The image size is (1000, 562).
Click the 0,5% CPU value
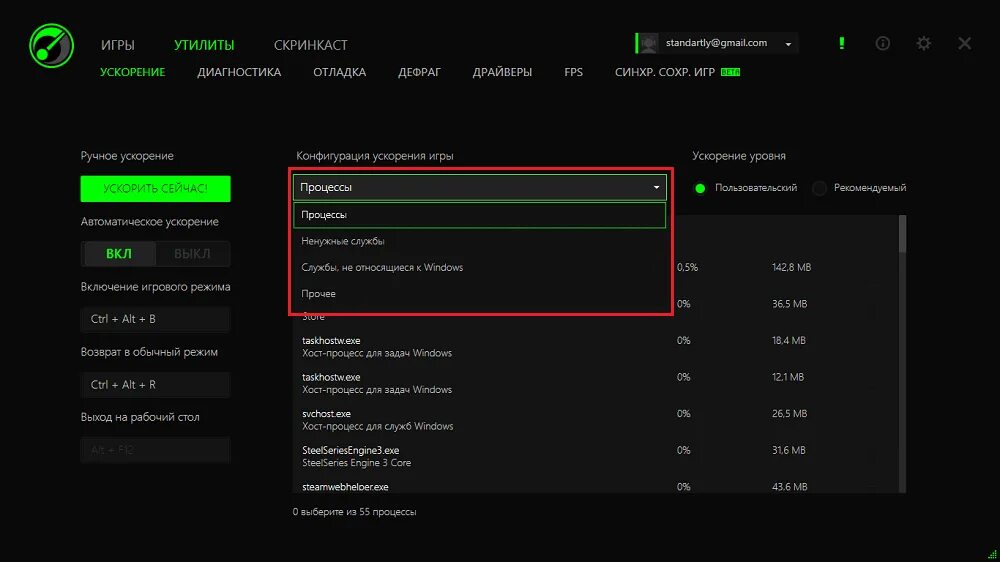pos(688,267)
